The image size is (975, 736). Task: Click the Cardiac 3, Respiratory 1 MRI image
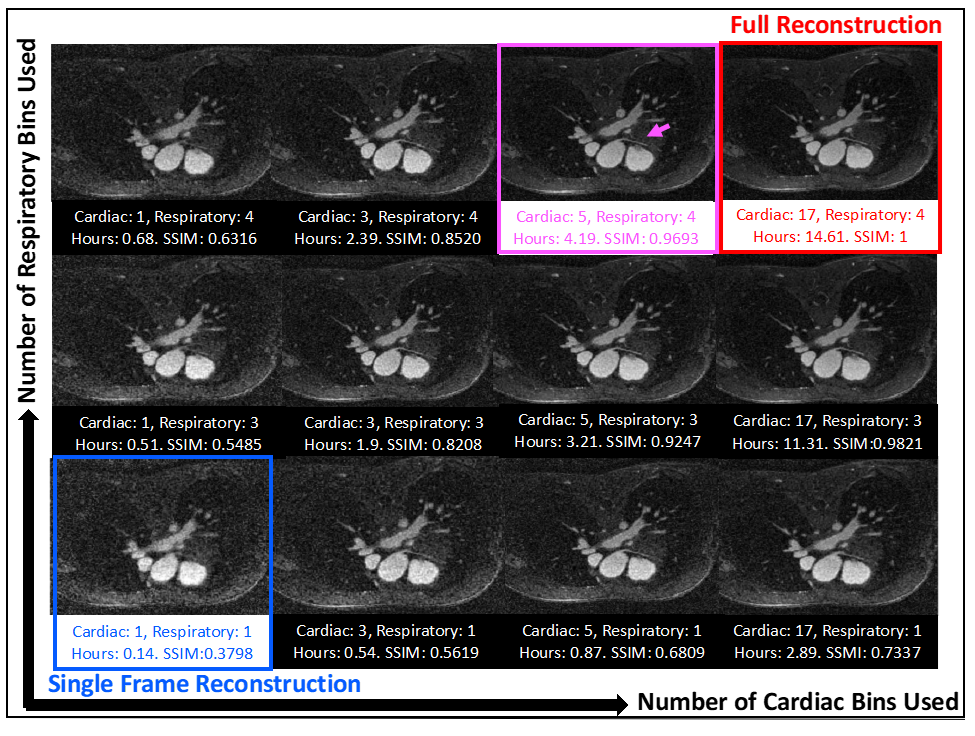385,537
